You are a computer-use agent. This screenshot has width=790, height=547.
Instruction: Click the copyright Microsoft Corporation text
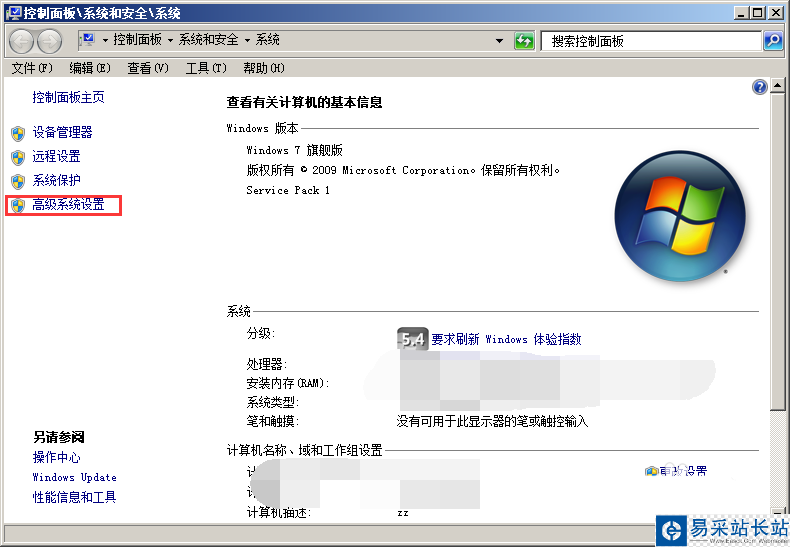[x=403, y=170]
